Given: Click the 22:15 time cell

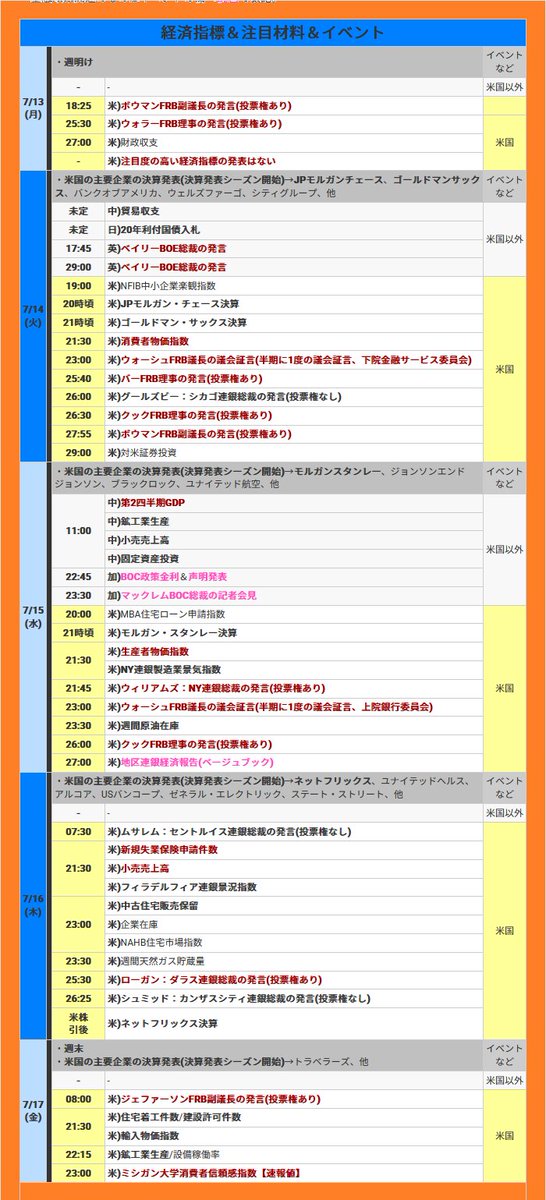Looking at the screenshot, I should click(78, 1154).
